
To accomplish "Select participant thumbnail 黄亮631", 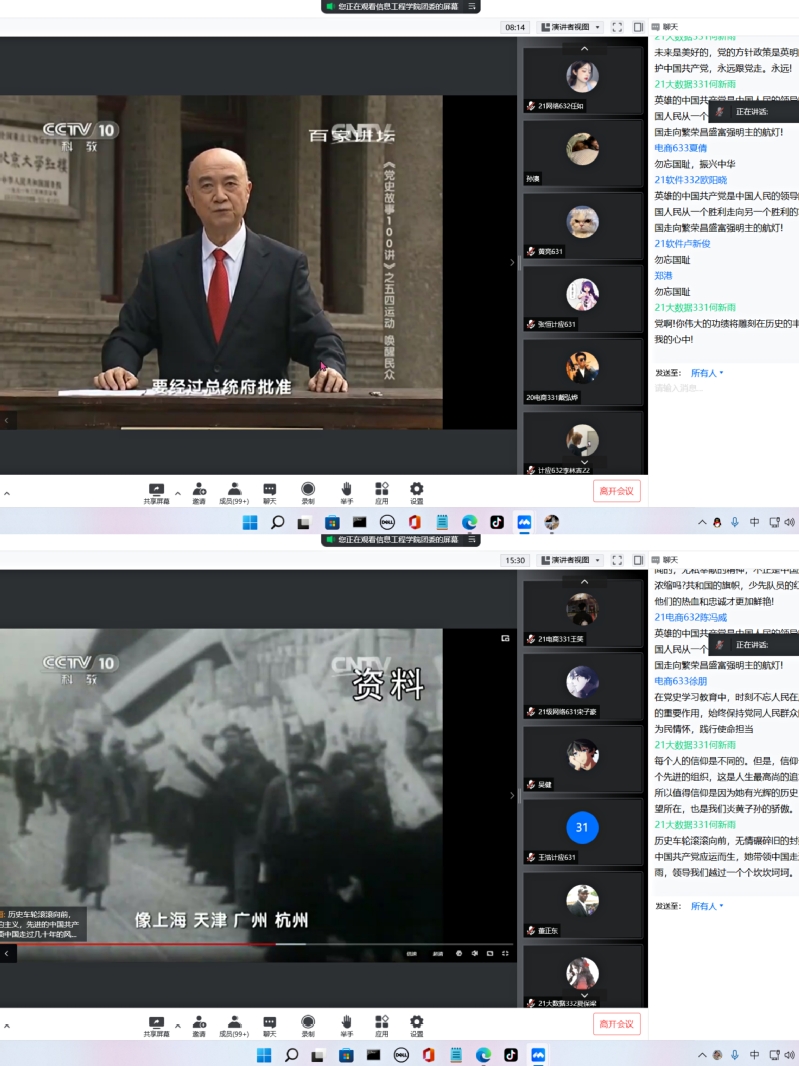I will point(583,226).
